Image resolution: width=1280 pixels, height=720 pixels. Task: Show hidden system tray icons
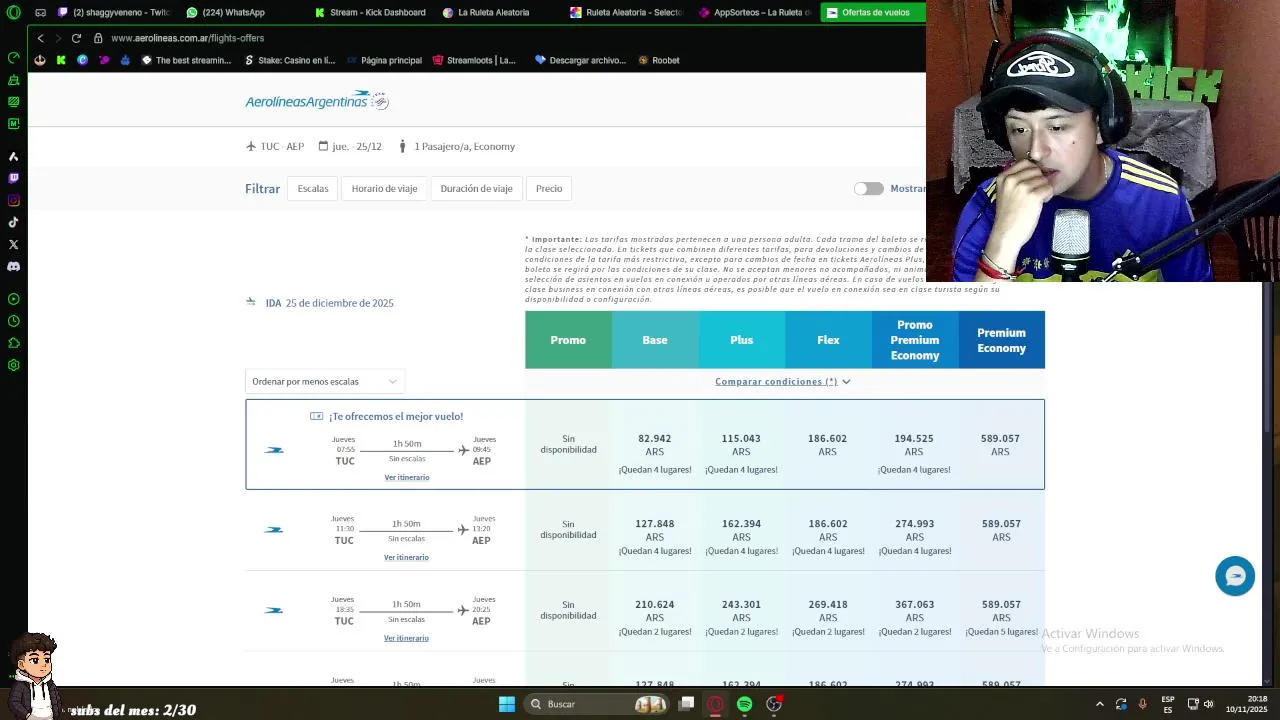click(1099, 704)
